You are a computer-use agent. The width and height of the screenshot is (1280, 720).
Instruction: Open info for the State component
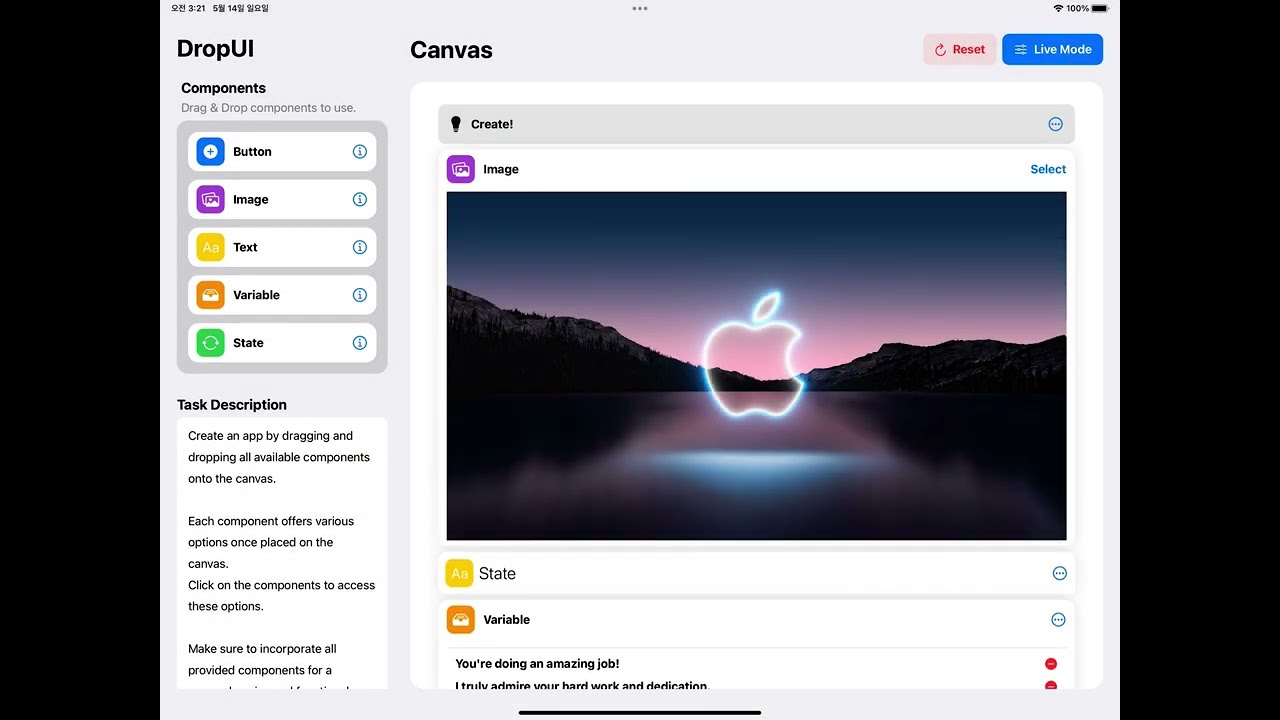(360, 343)
